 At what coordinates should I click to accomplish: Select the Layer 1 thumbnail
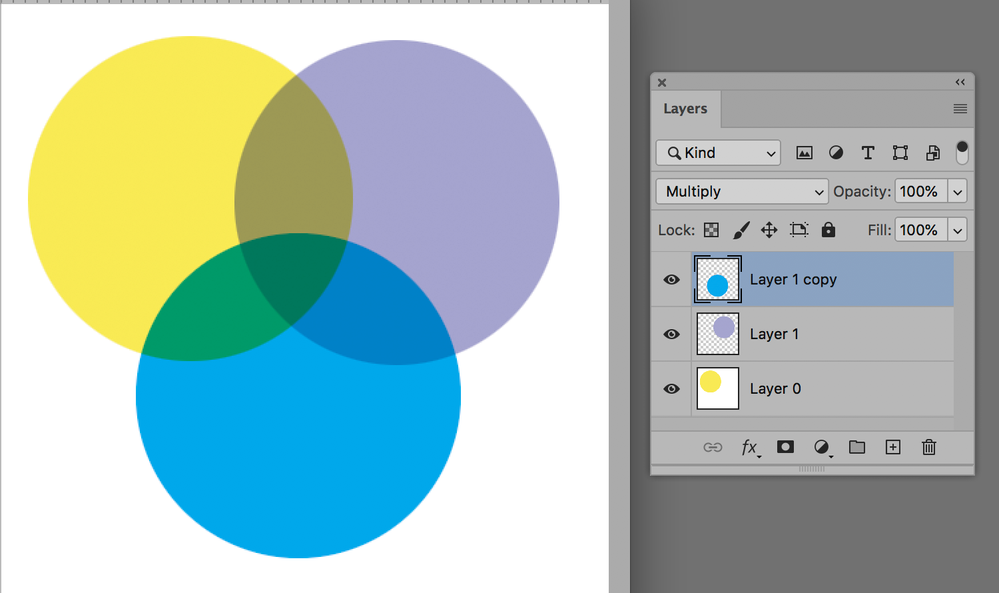pos(717,333)
